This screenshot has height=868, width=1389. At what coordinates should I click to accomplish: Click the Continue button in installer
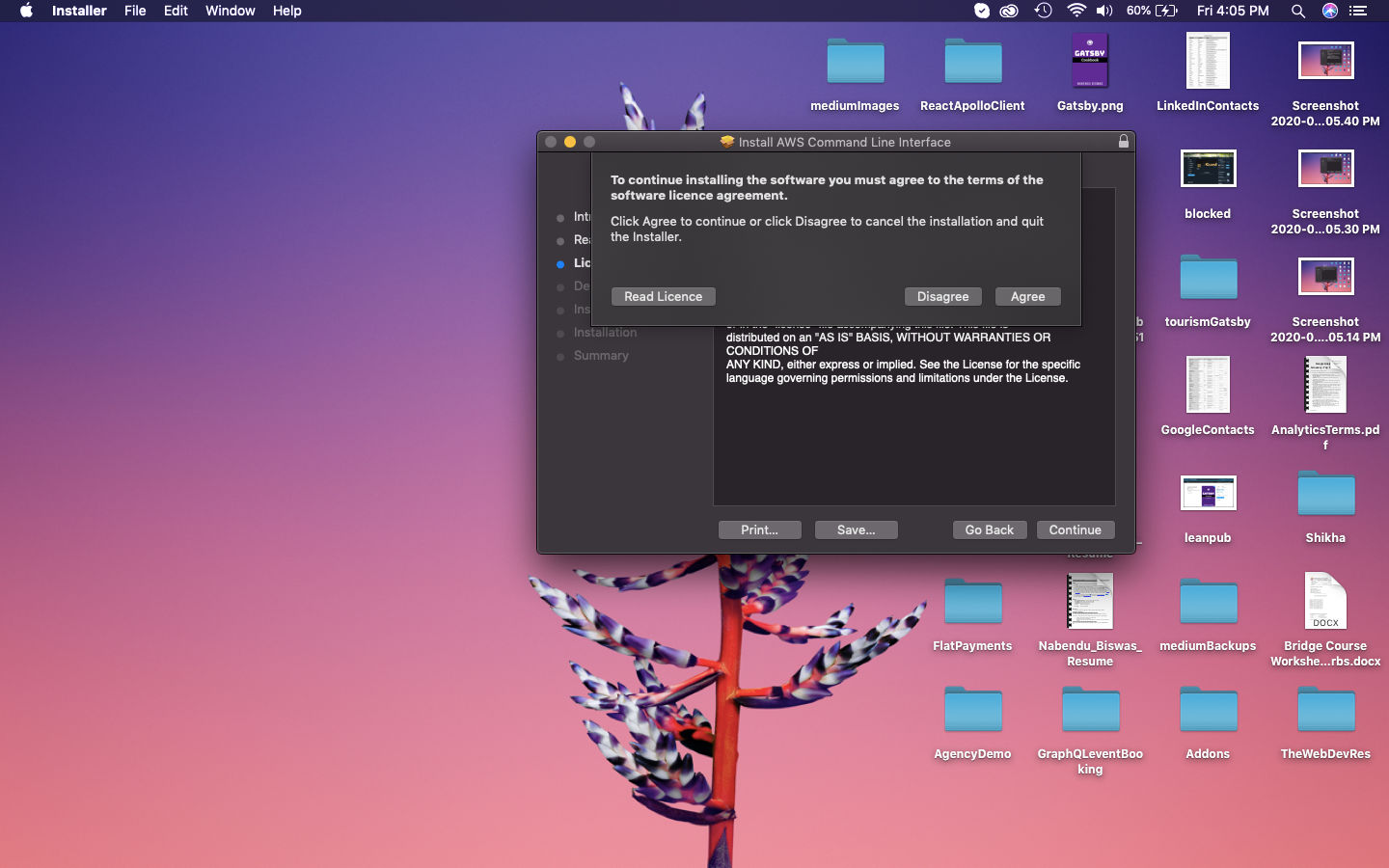pyautogui.click(x=1076, y=529)
